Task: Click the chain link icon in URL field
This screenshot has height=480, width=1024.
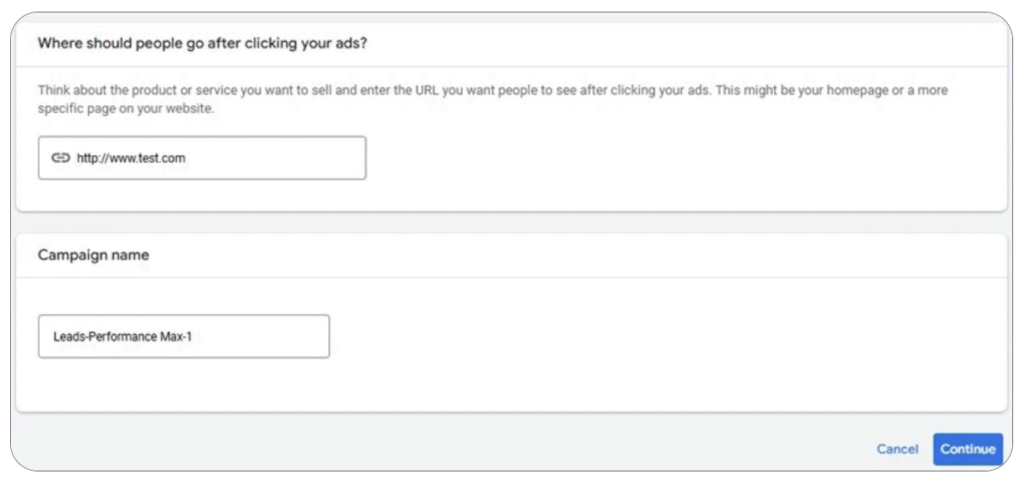Action: coord(60,158)
